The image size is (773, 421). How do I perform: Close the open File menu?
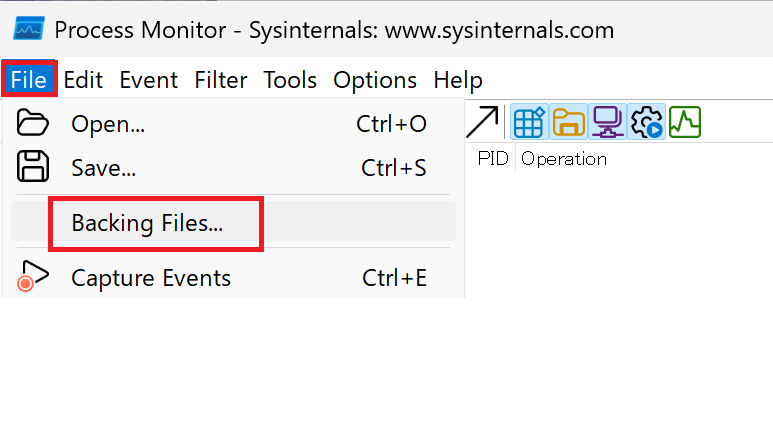tap(29, 79)
